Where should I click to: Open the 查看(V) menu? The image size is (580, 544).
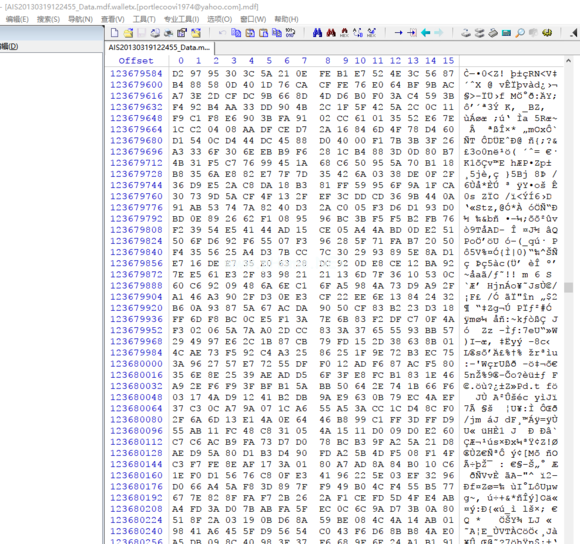(x=113, y=19)
